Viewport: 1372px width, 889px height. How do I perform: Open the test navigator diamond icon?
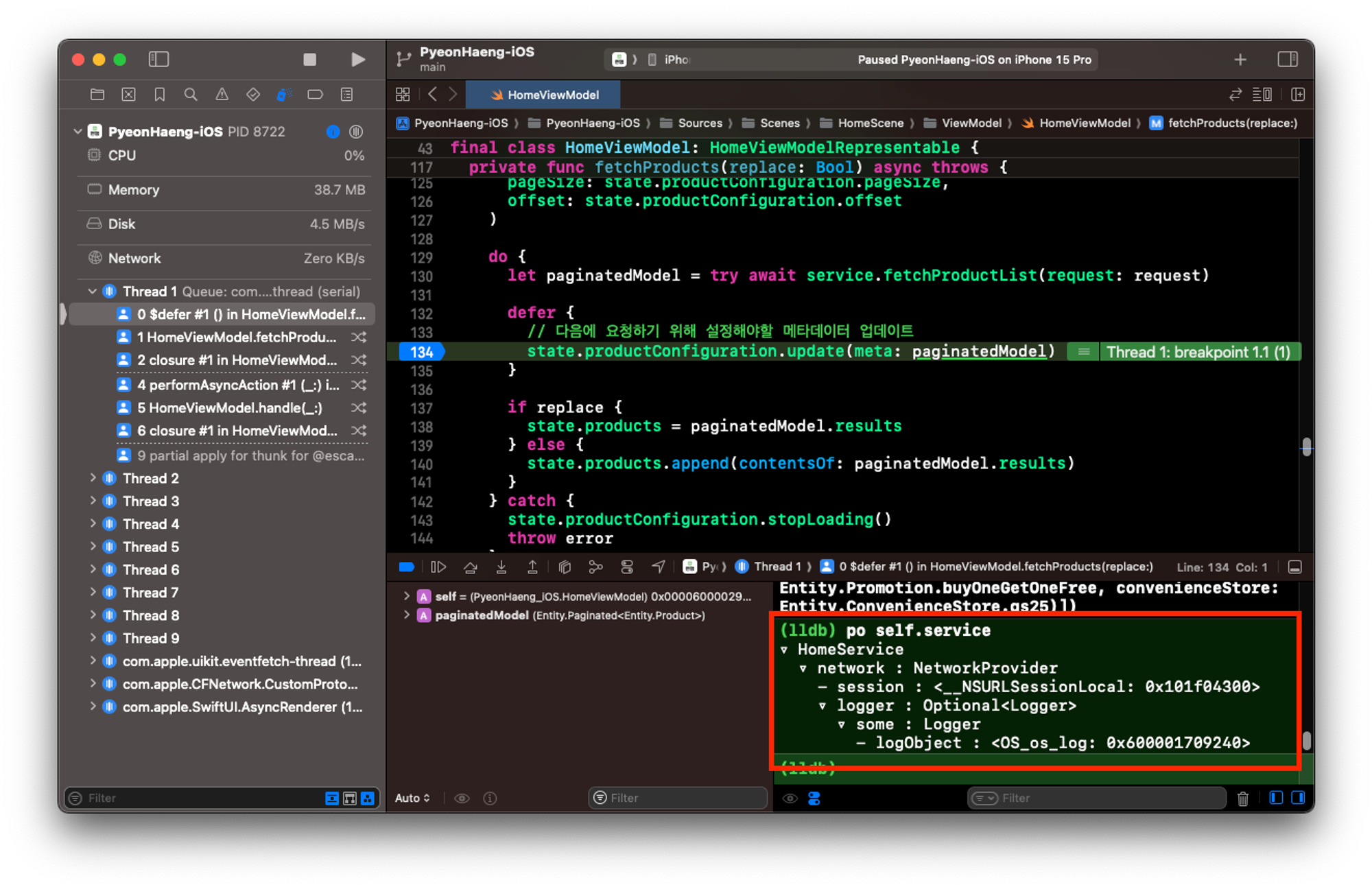click(x=253, y=95)
